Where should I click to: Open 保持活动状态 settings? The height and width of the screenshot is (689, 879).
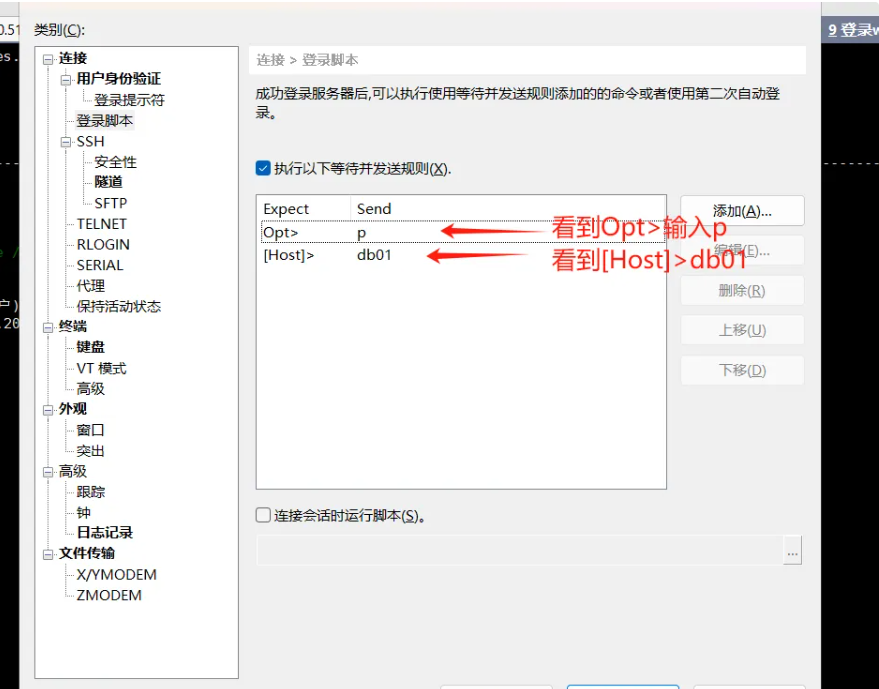[118, 307]
